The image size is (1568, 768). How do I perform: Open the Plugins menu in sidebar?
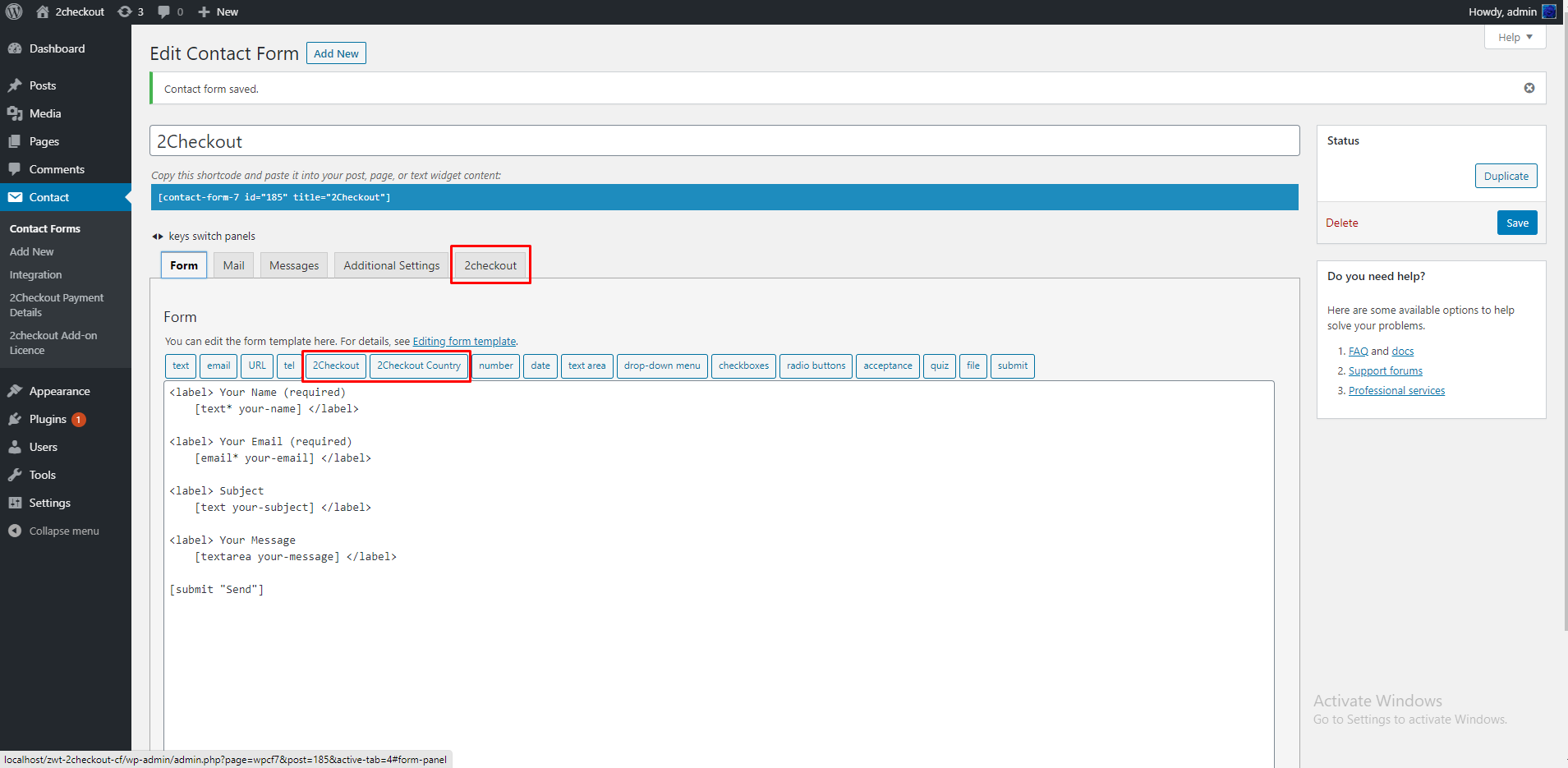coord(48,419)
